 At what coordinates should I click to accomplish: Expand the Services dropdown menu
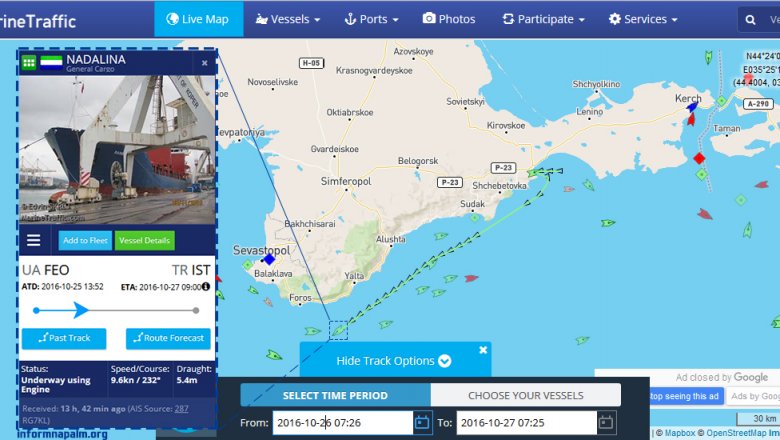[x=643, y=19]
